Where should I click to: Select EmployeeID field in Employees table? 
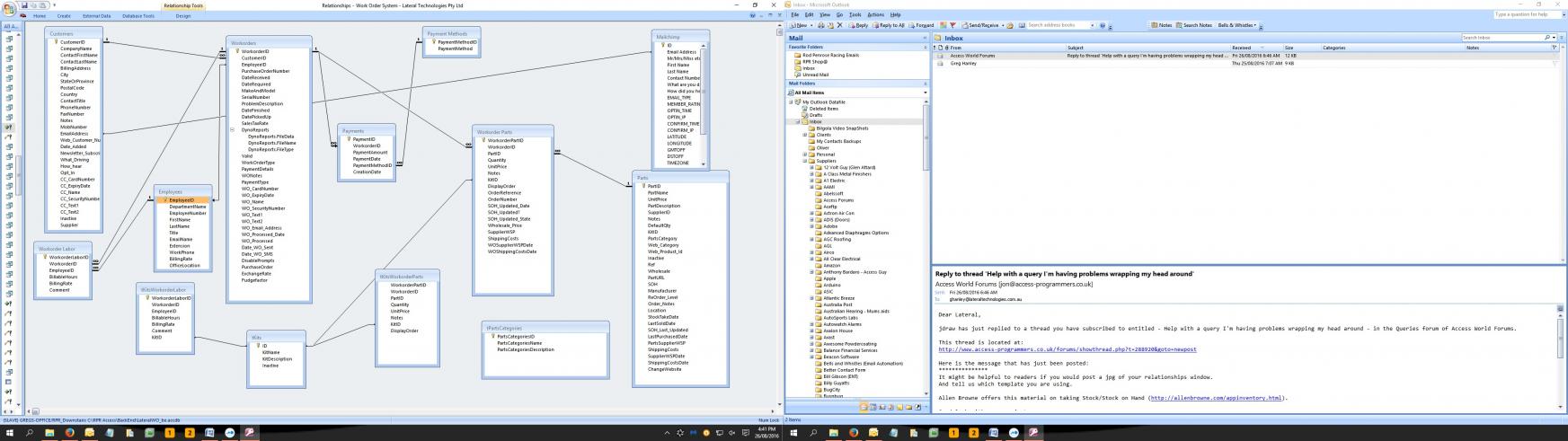coord(183,199)
